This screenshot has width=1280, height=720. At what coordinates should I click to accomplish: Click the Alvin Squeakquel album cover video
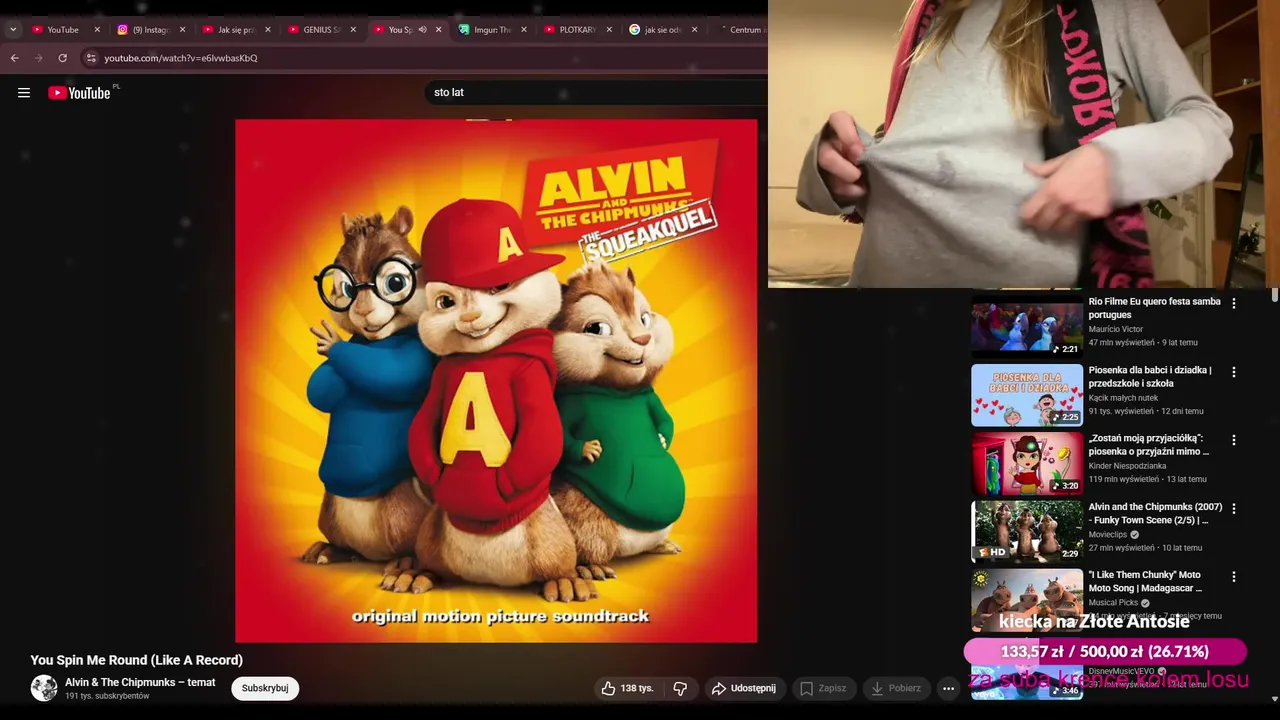click(x=496, y=381)
